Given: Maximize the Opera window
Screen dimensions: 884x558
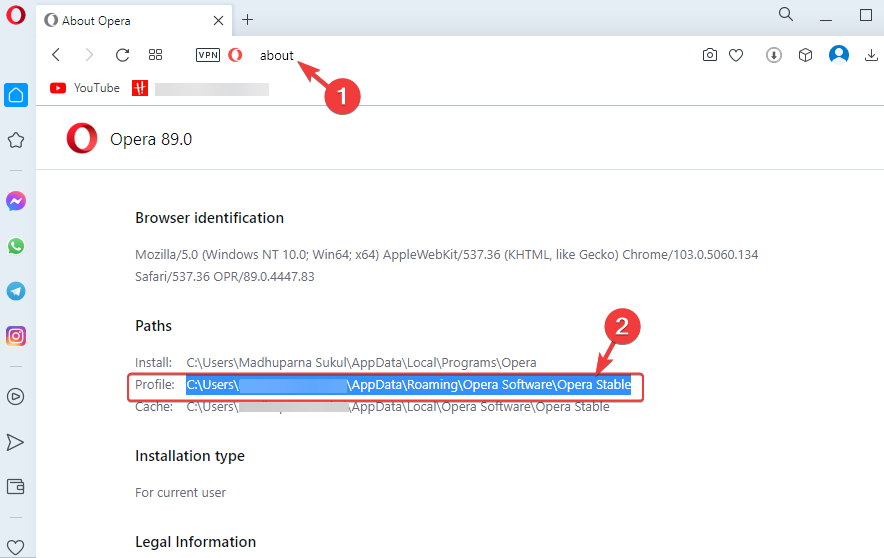Looking at the screenshot, I should click(x=866, y=15).
